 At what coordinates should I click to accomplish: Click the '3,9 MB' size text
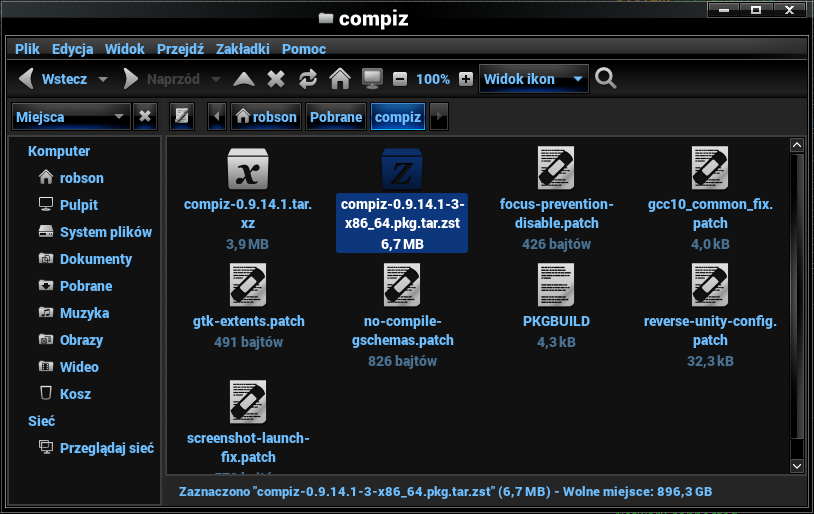247,244
